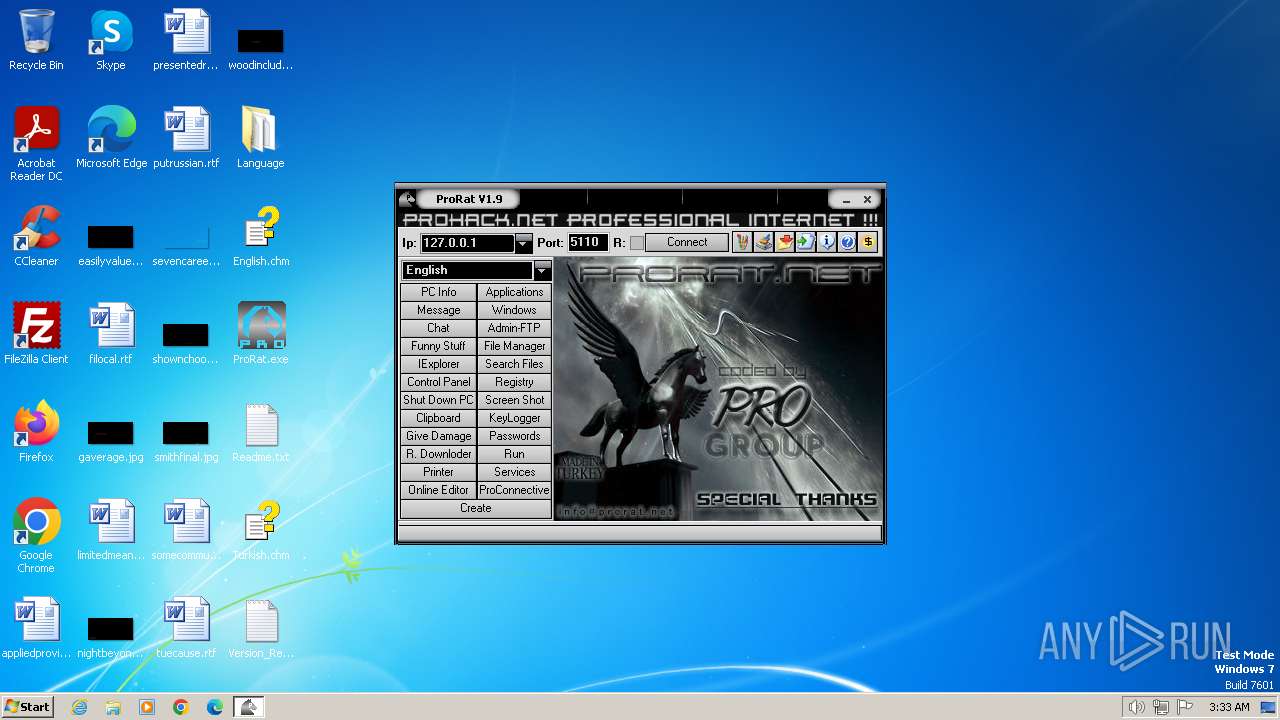Select the Readme.txt desktop file
The width and height of the screenshot is (1280, 720).
pos(261,432)
